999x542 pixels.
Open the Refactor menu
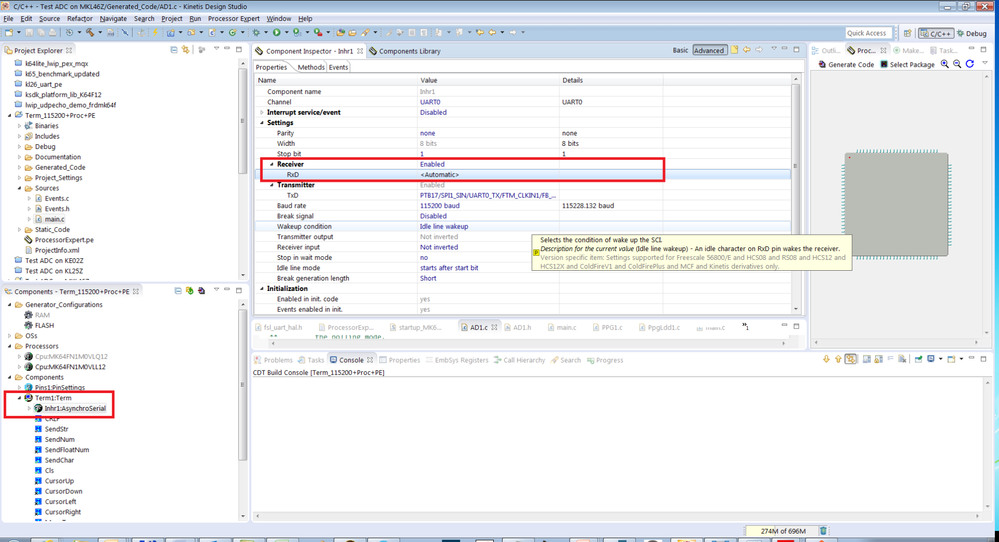[80, 18]
